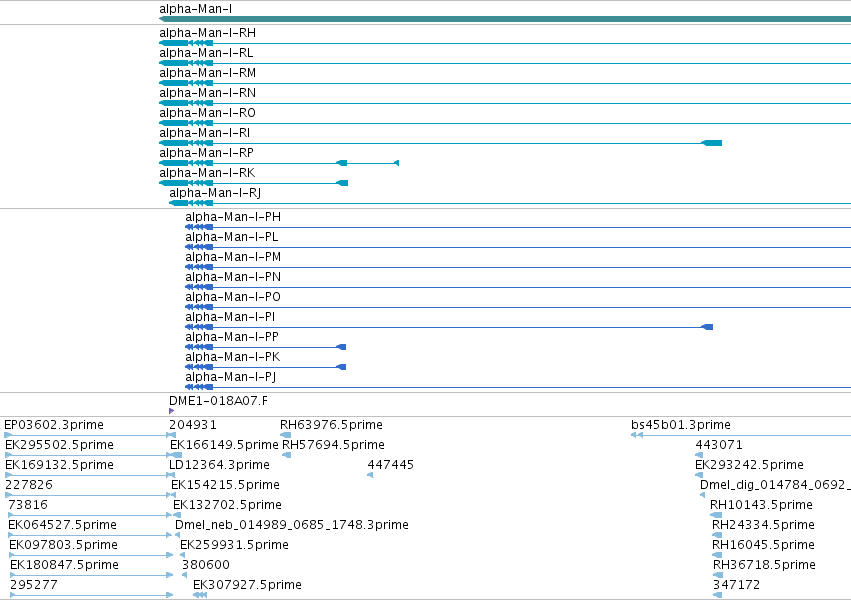The width and height of the screenshot is (851, 600).
Task: Select the EK259931.5prime EST label
Action: coord(234,546)
